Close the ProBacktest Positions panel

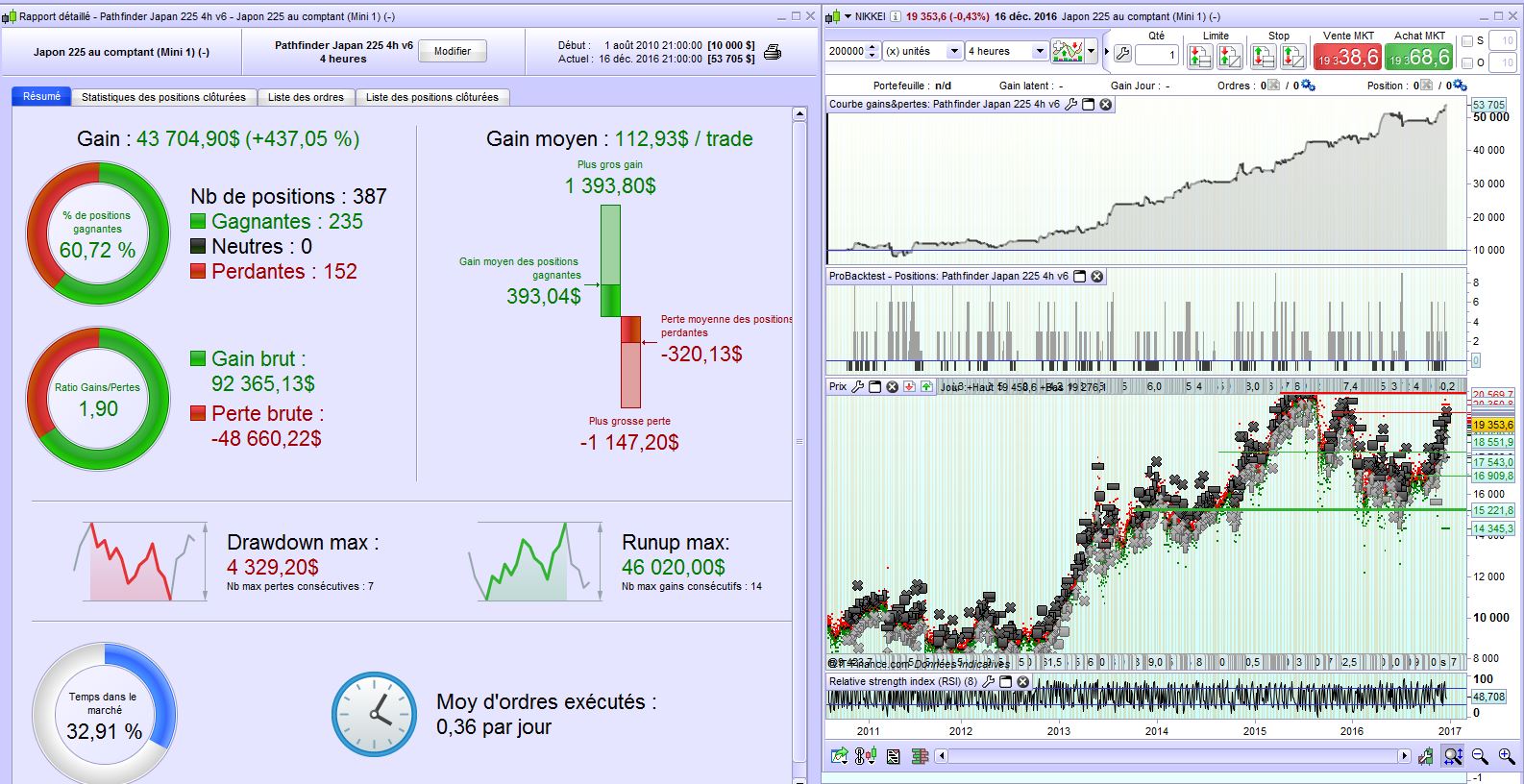coord(1097,277)
